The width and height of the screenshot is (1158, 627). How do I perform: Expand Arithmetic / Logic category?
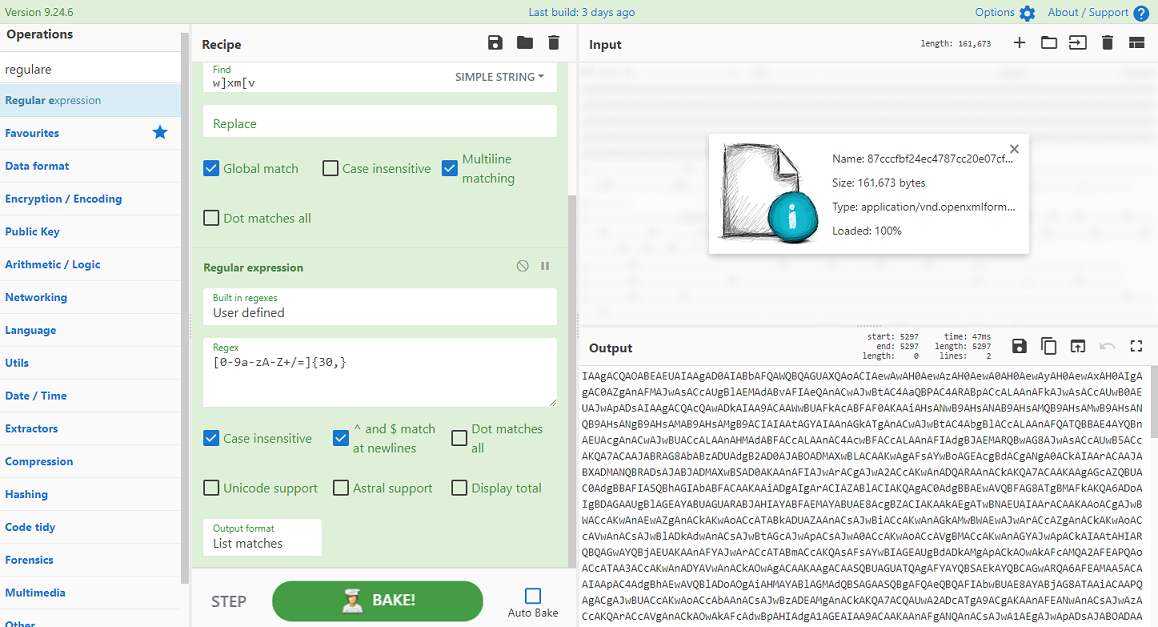click(90, 264)
